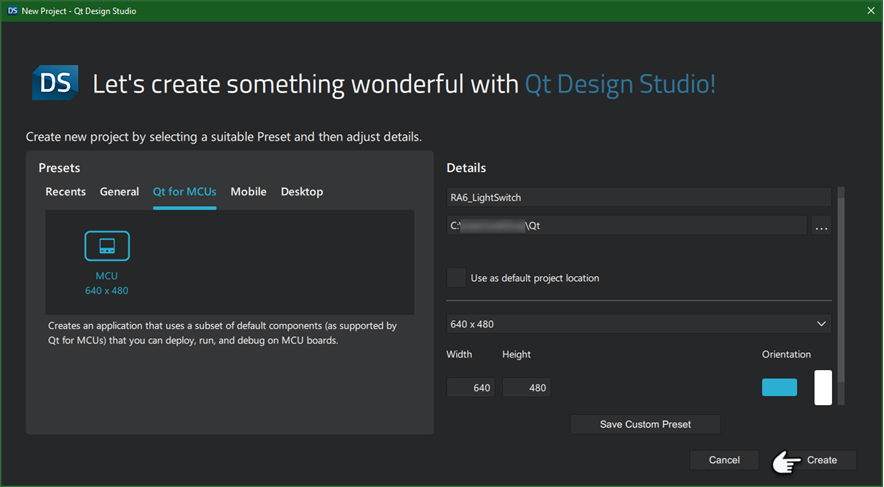This screenshot has height=487, width=884.
Task: Click Save Custom Preset button
Action: pos(645,424)
